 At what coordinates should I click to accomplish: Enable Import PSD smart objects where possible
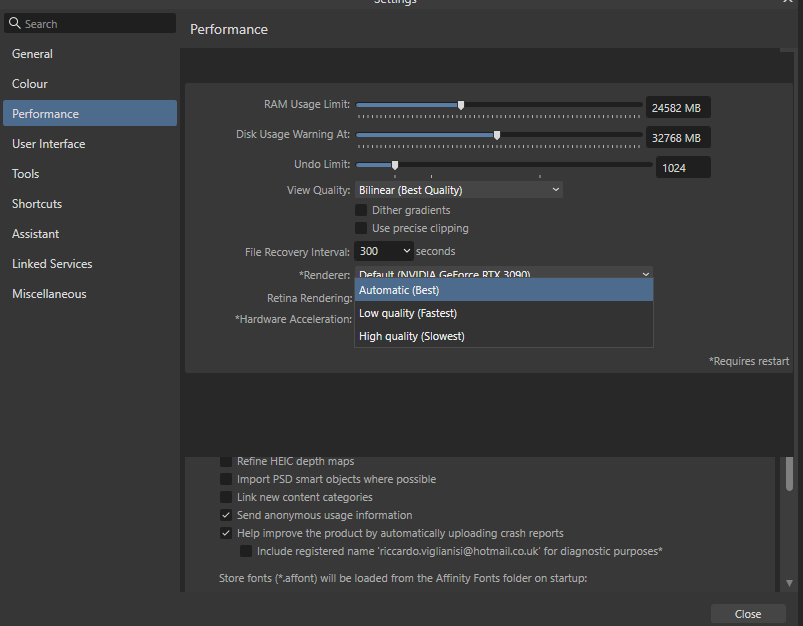pos(225,478)
